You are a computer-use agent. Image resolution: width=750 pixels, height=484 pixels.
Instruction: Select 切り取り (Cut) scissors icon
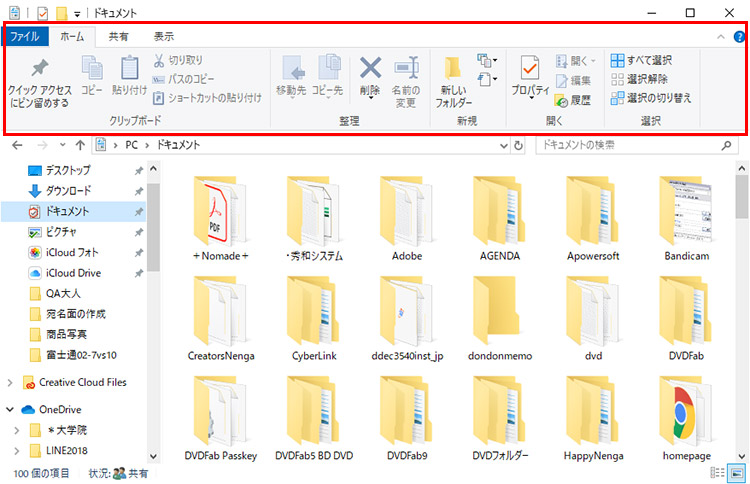point(178,60)
